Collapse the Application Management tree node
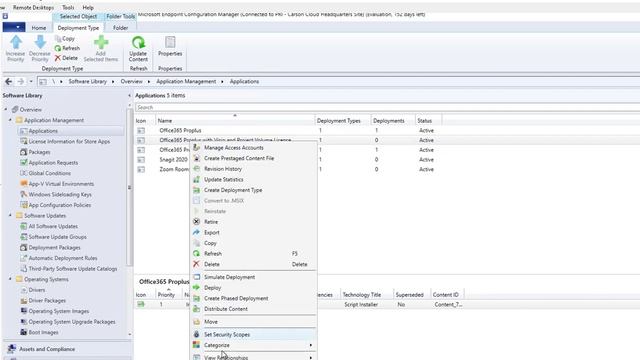The image size is (640, 360). tap(10, 120)
